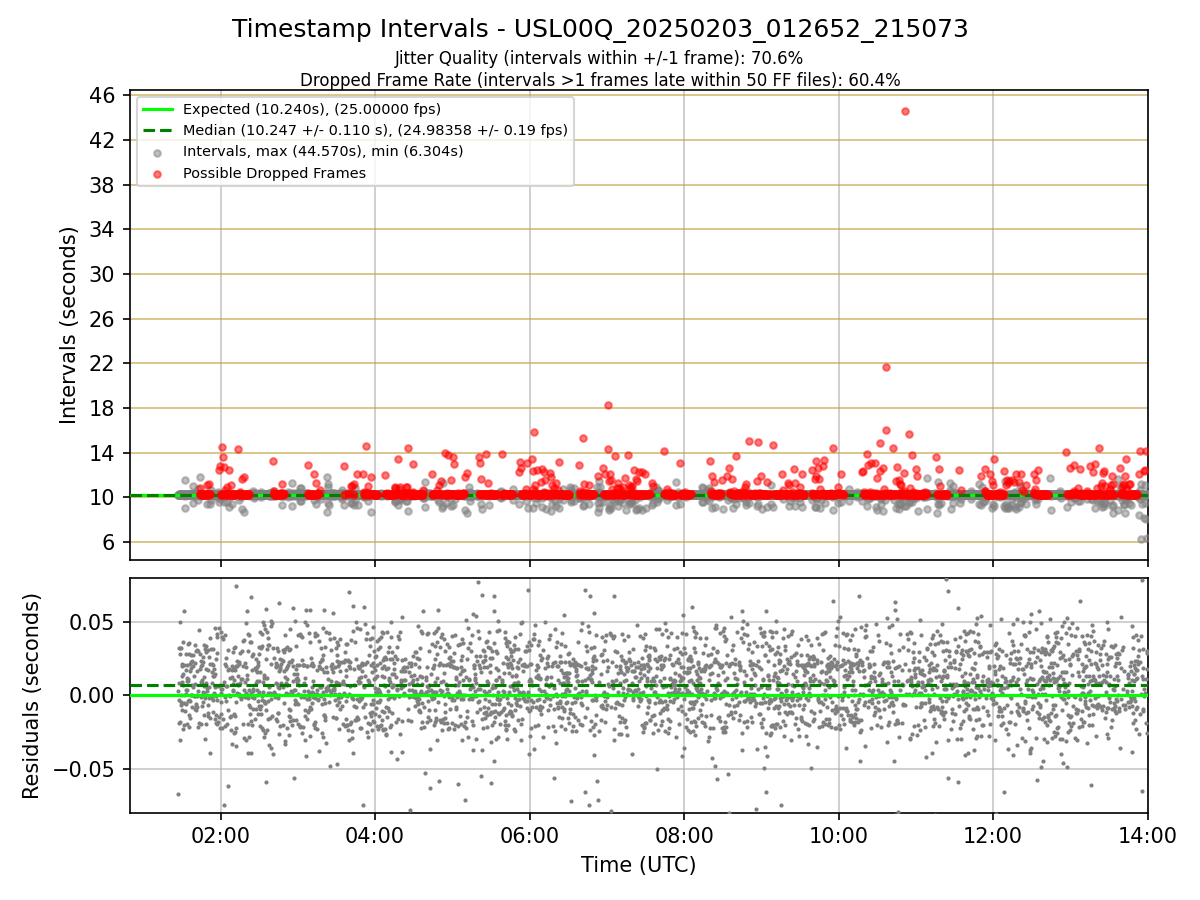
Task: Click the 'Time (UTC)' x-axis label
Action: tap(638, 865)
